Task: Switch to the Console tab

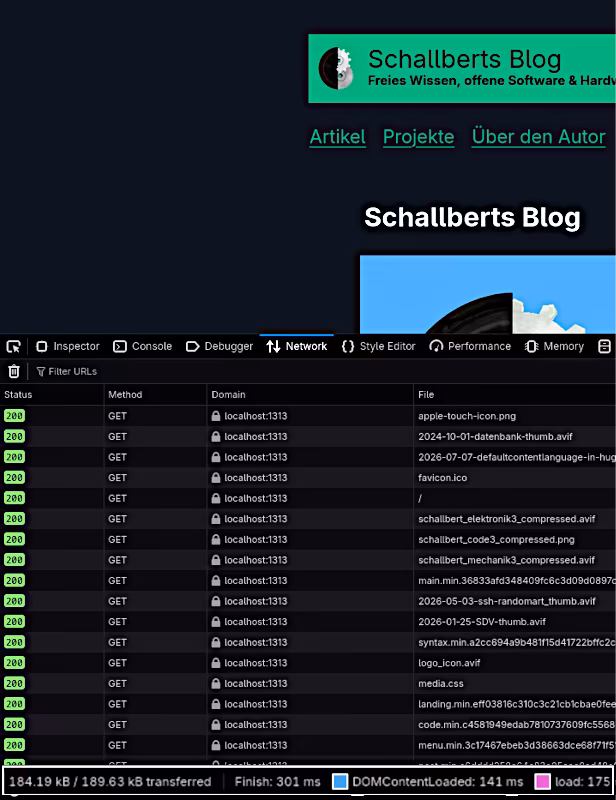Action: point(142,346)
